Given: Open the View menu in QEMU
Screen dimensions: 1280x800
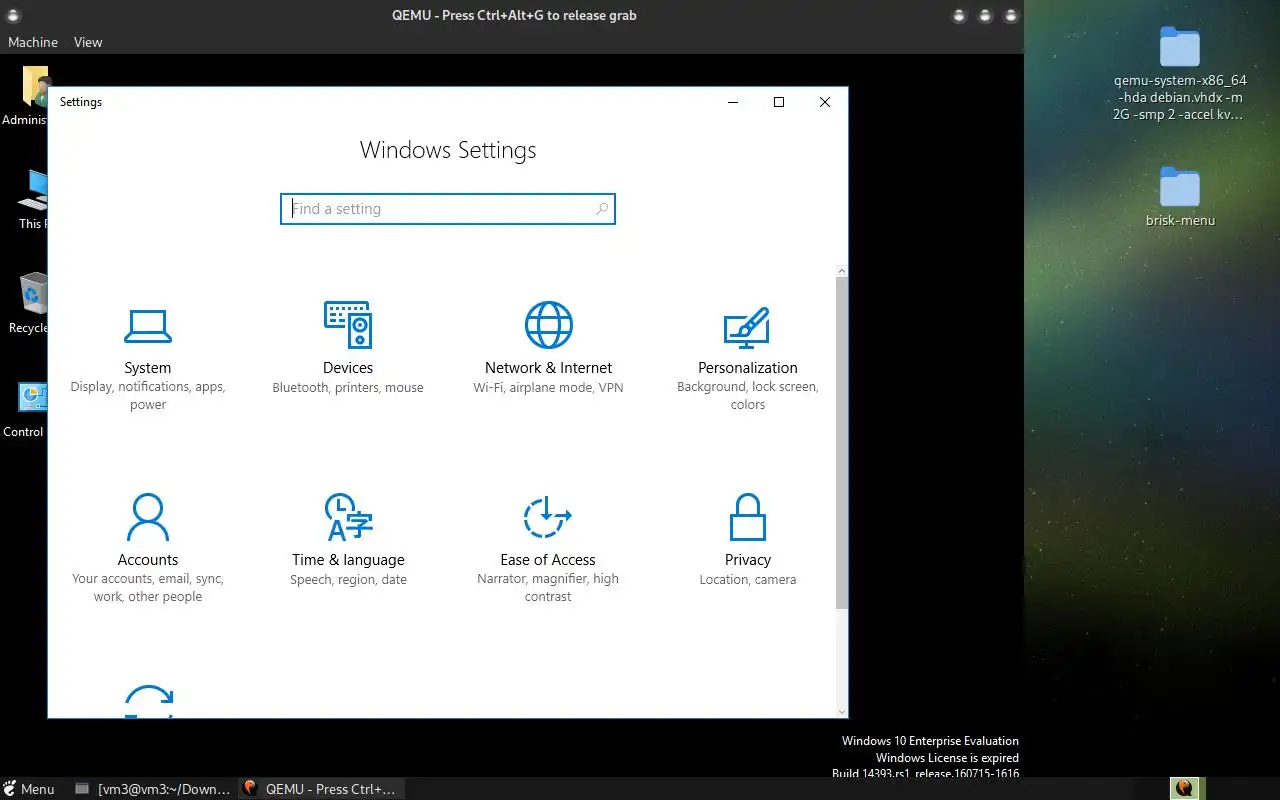Looking at the screenshot, I should (x=88, y=42).
